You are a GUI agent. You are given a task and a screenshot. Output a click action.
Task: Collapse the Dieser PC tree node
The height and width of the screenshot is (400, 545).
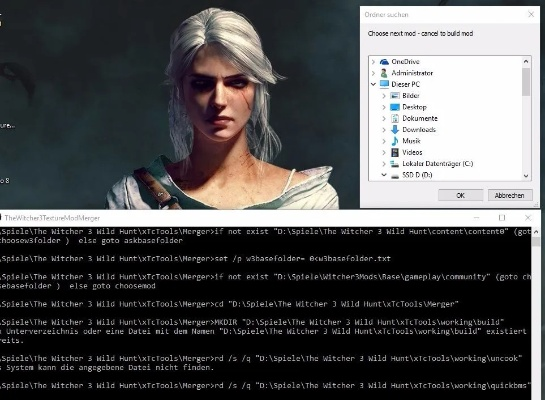(373, 84)
